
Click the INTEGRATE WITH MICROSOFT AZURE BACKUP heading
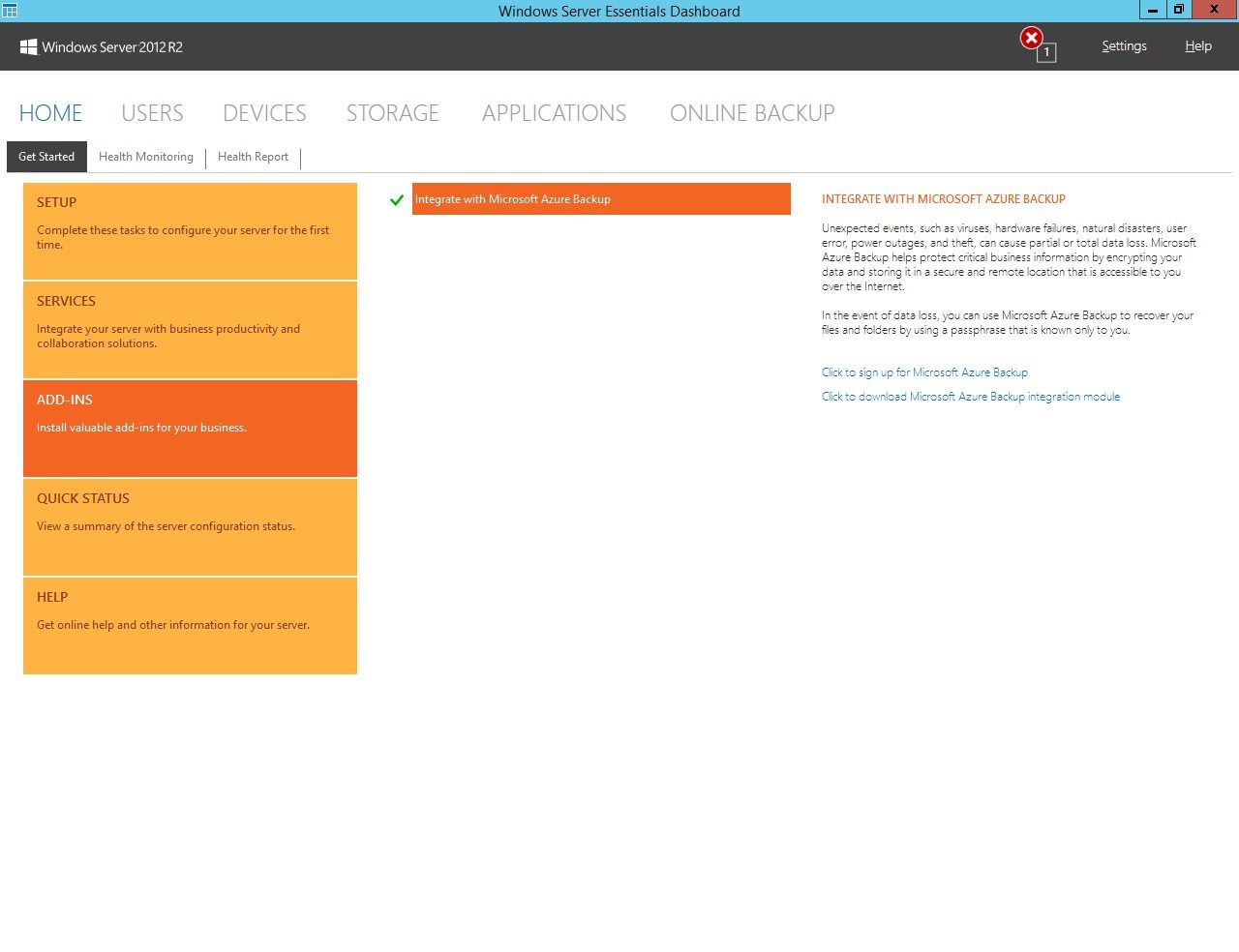pyautogui.click(x=944, y=199)
